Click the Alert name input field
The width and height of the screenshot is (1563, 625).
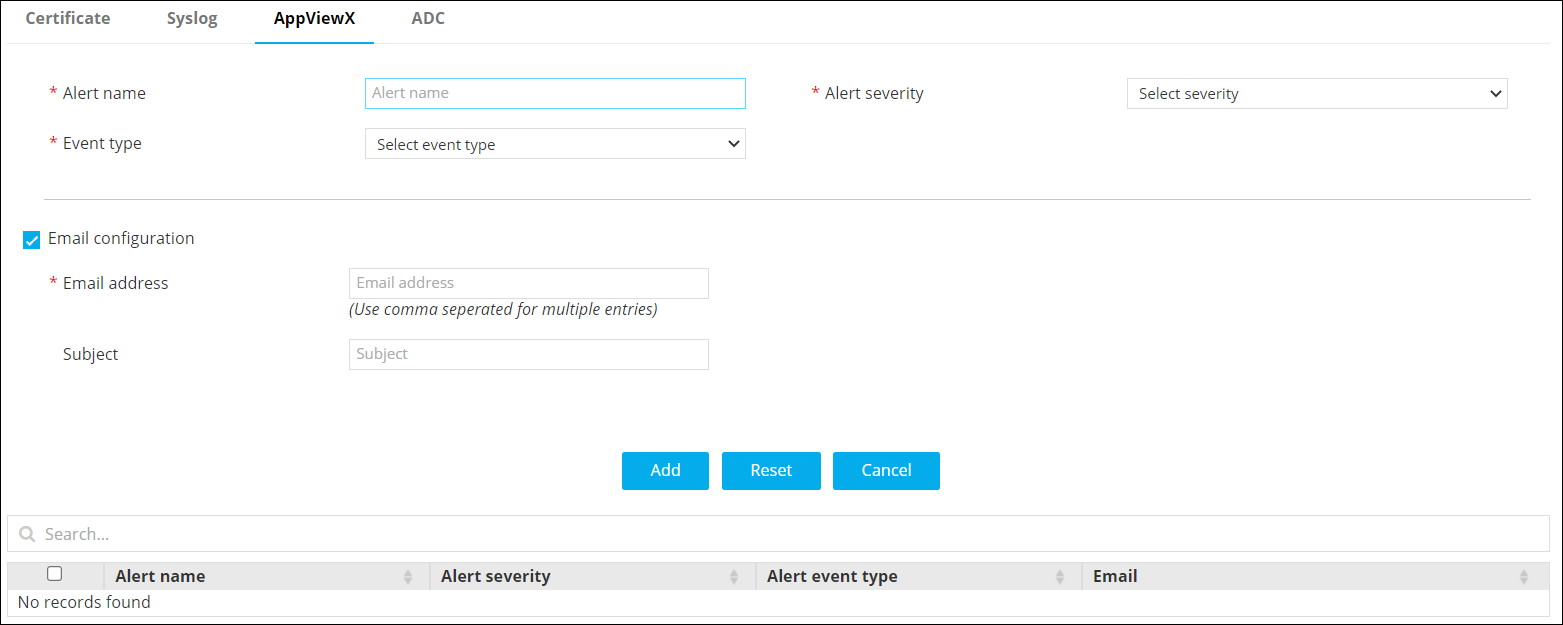pyautogui.click(x=555, y=93)
